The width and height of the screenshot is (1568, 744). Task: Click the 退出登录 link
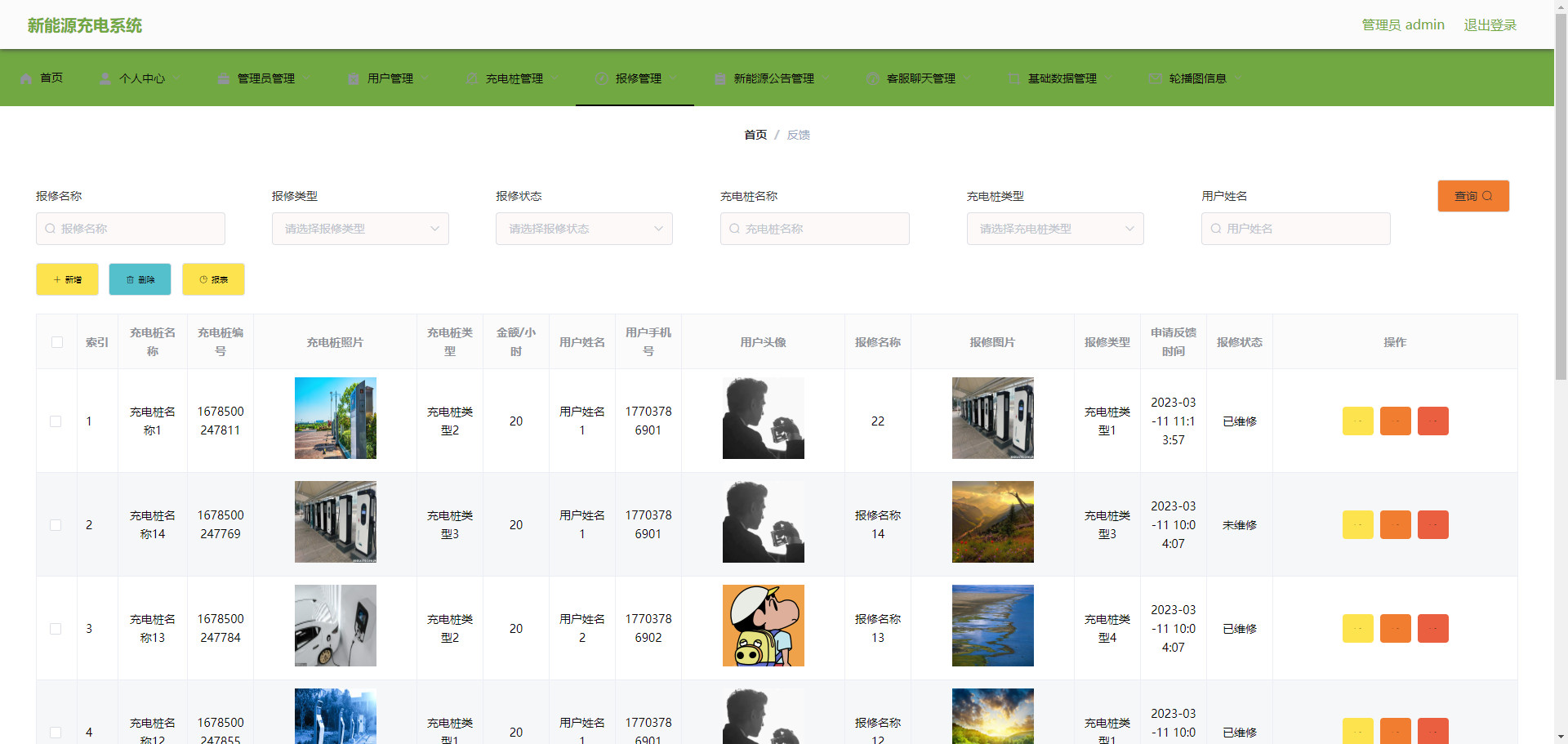(x=1490, y=25)
